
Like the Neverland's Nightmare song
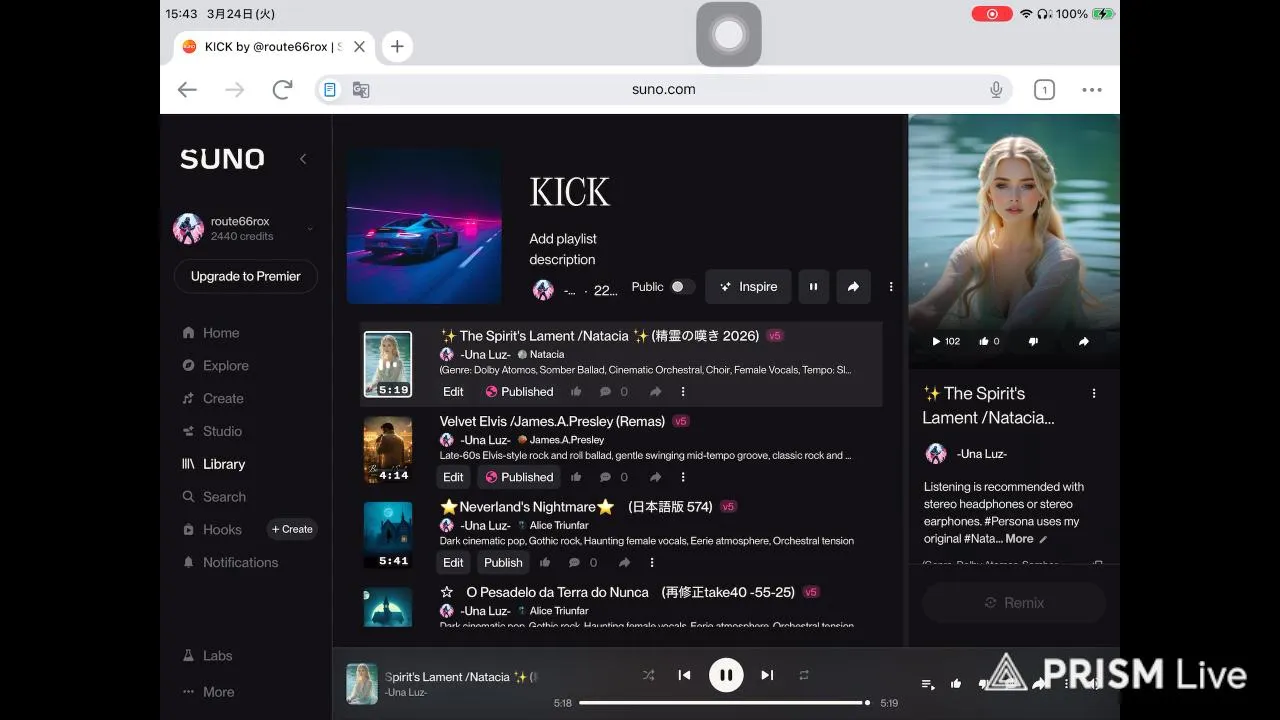click(545, 563)
